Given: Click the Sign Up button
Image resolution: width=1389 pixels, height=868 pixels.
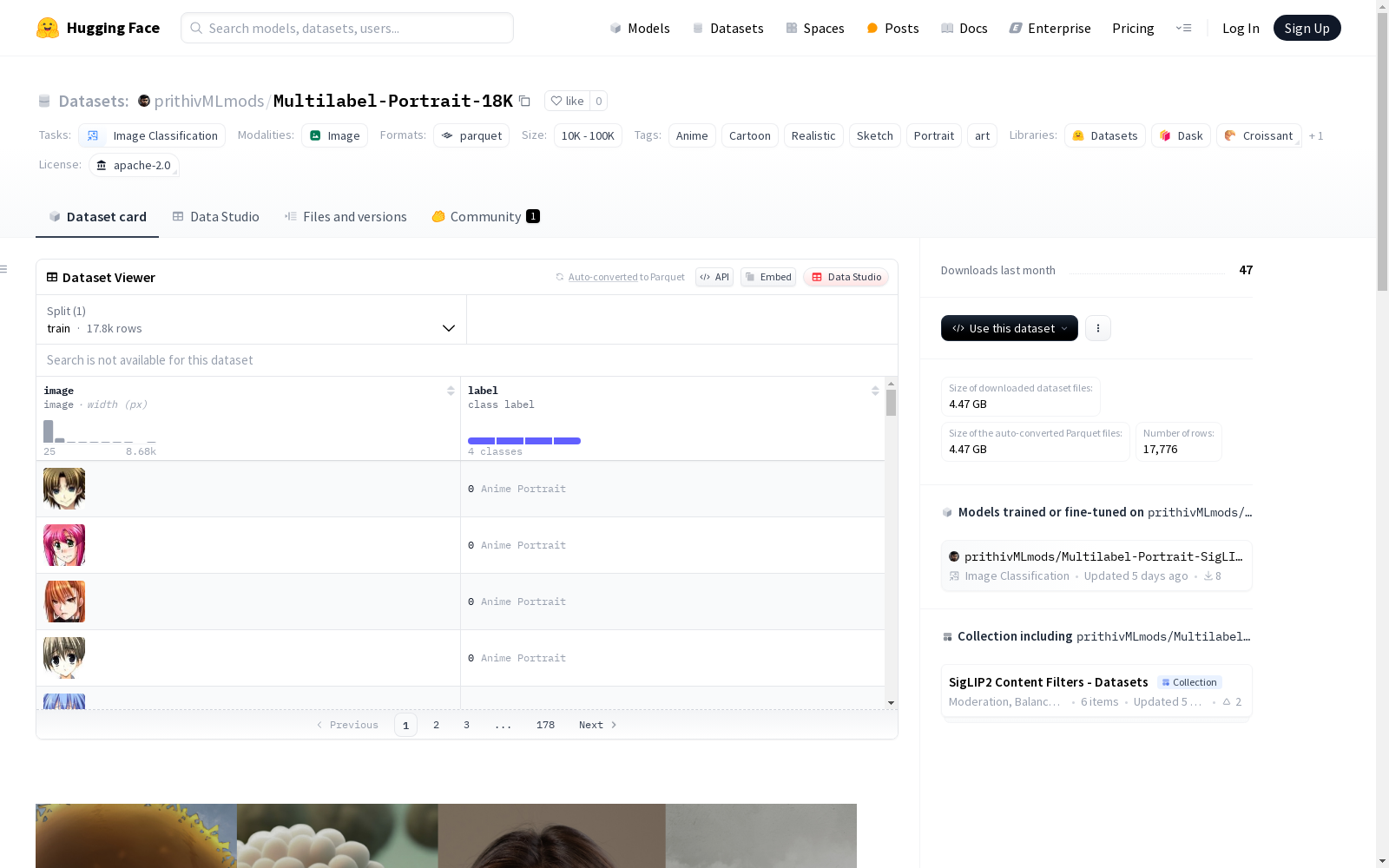Looking at the screenshot, I should tap(1307, 28).
